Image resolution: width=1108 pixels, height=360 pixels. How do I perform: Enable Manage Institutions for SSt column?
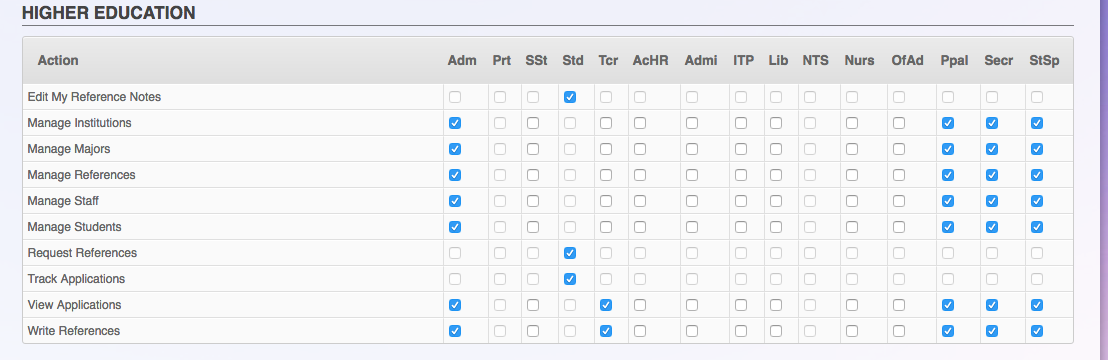tap(533, 123)
